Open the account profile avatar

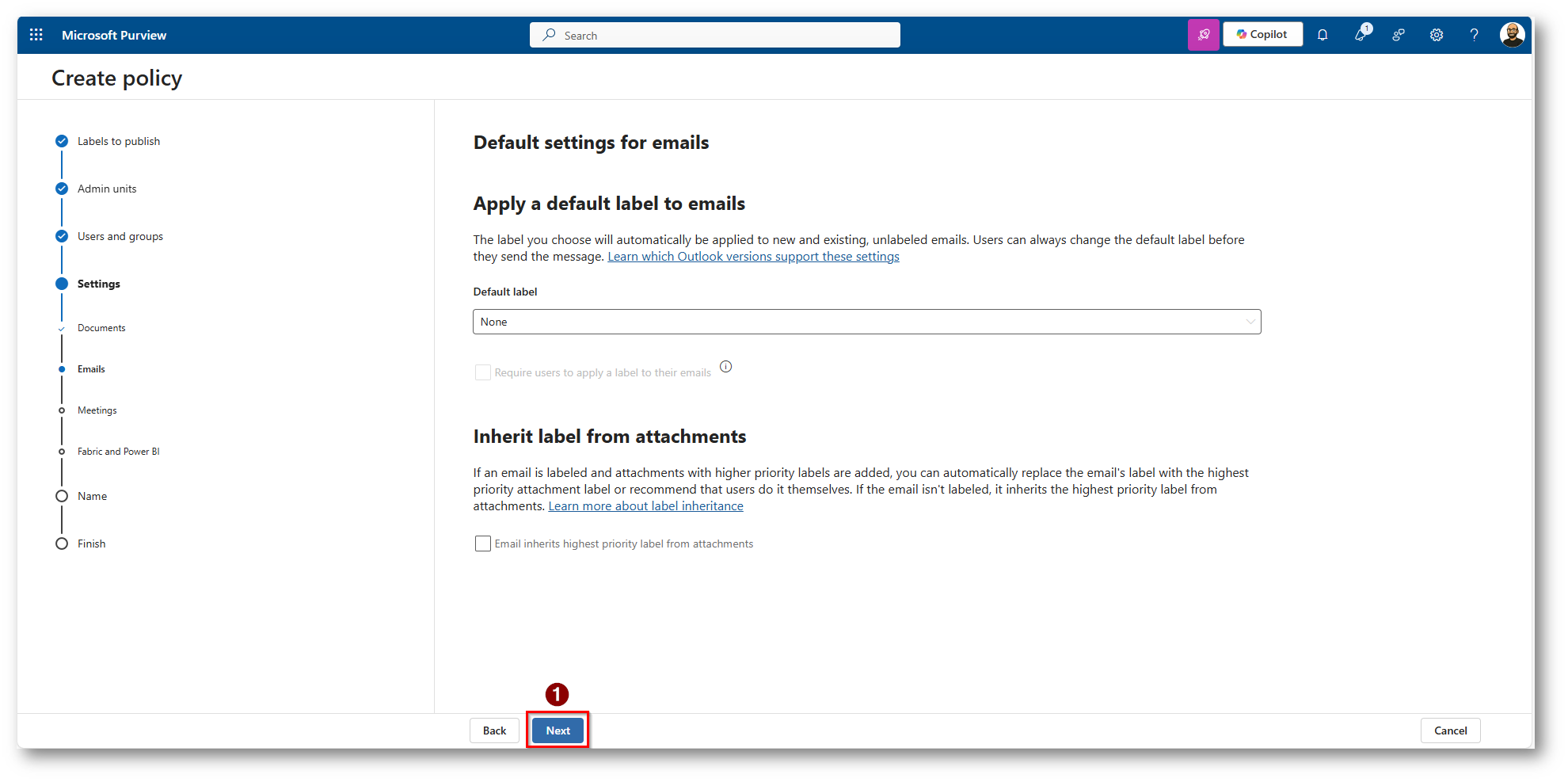(x=1512, y=35)
